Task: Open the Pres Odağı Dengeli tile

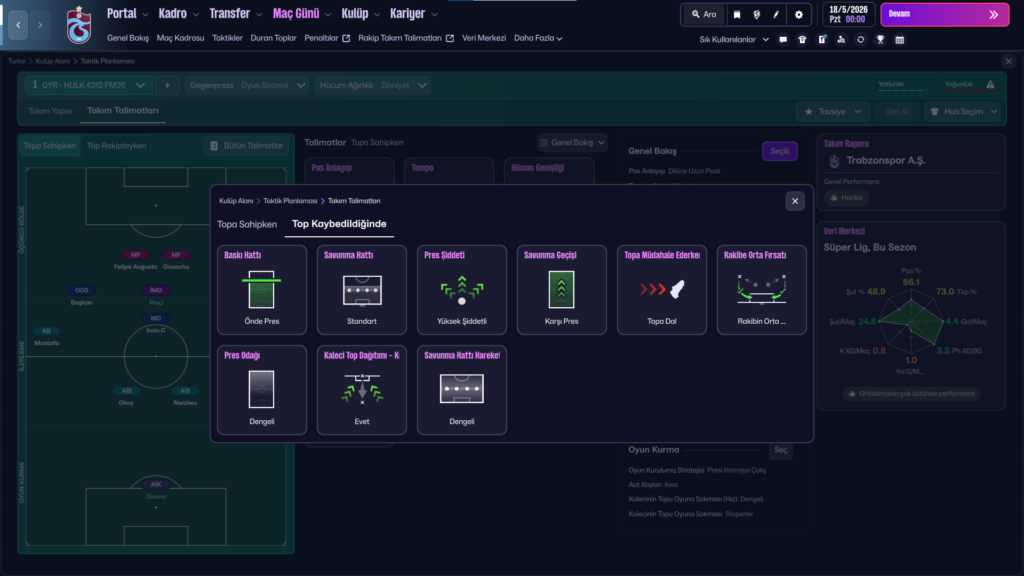Action: 261,390
